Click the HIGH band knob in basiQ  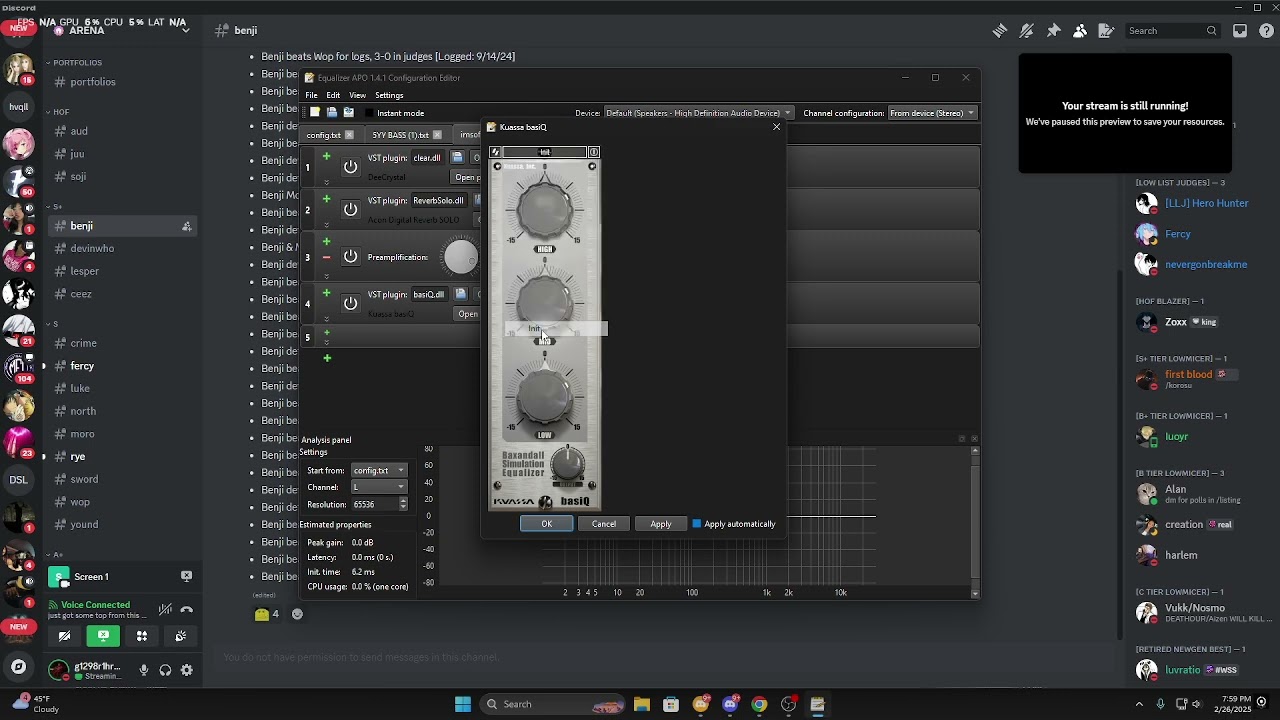[x=545, y=209]
